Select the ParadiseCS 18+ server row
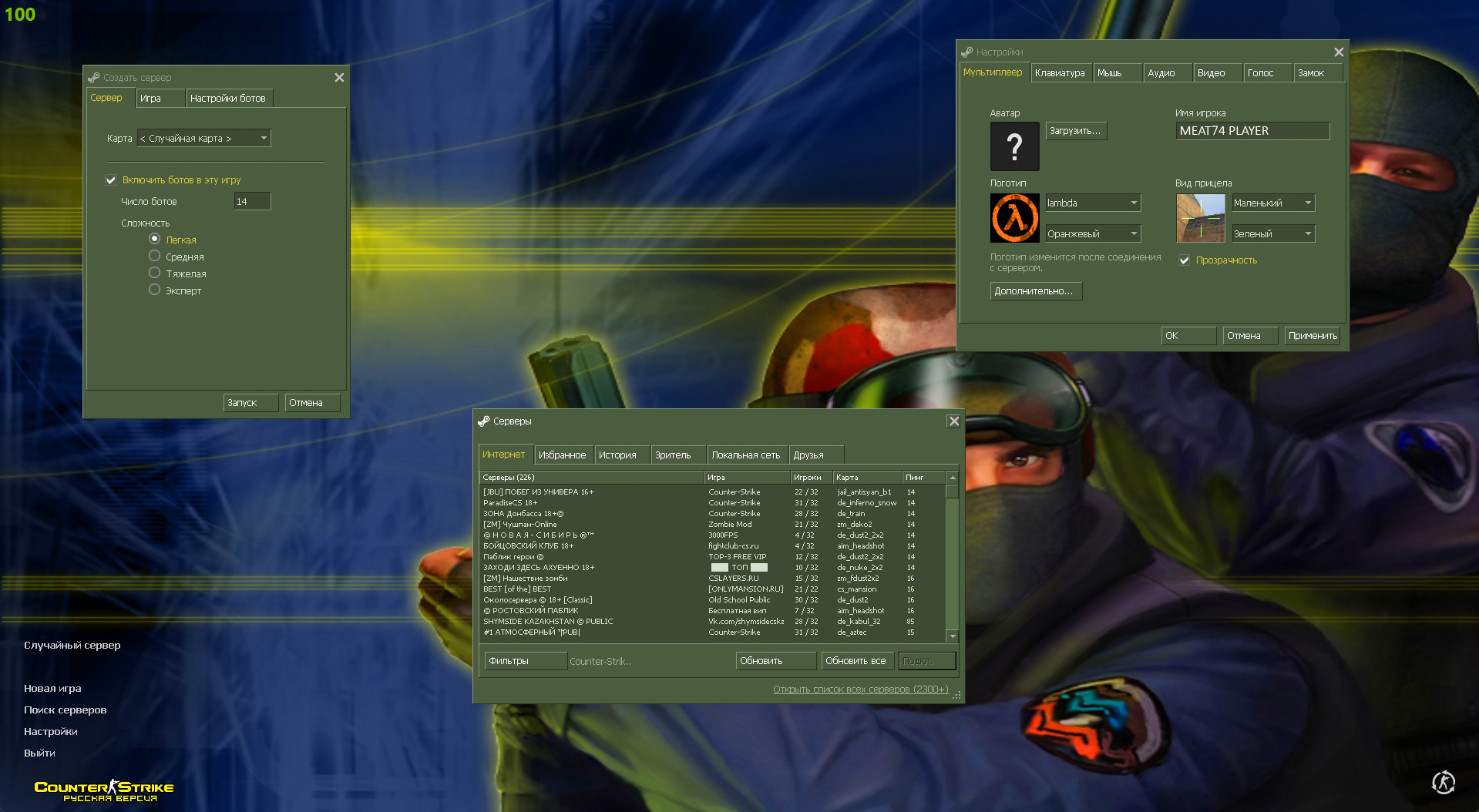This screenshot has height=812, width=1479. click(712, 503)
